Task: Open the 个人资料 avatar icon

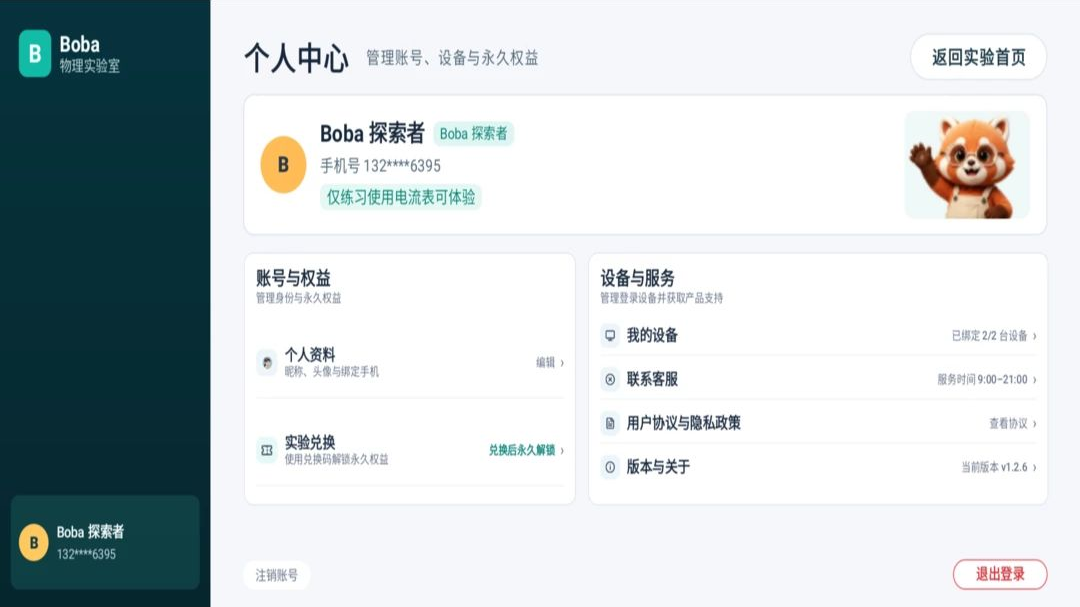Action: (267, 362)
